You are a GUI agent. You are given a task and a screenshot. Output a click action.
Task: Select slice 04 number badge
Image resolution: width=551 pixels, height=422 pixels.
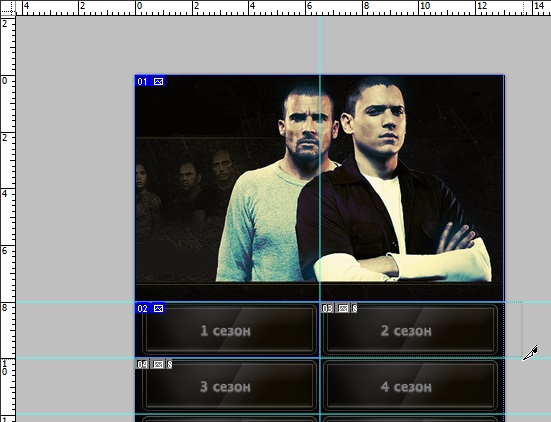pos(142,364)
